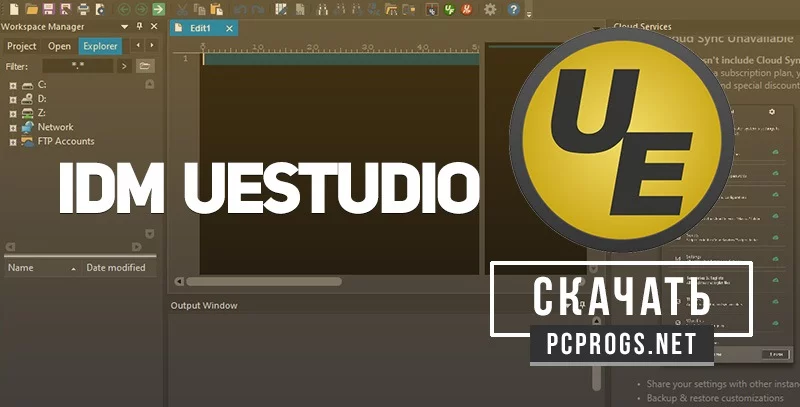Launch UltraCompare via the red icon

[466, 9]
